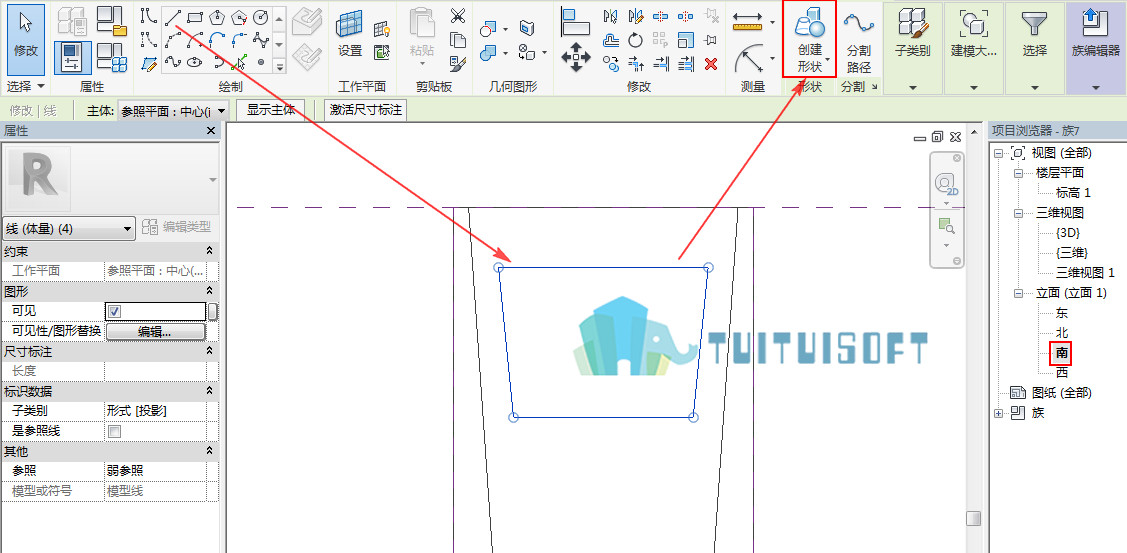The width and height of the screenshot is (1127, 553).
Task: Click the 2D navigation wheel icon in viewport
Action: [946, 183]
